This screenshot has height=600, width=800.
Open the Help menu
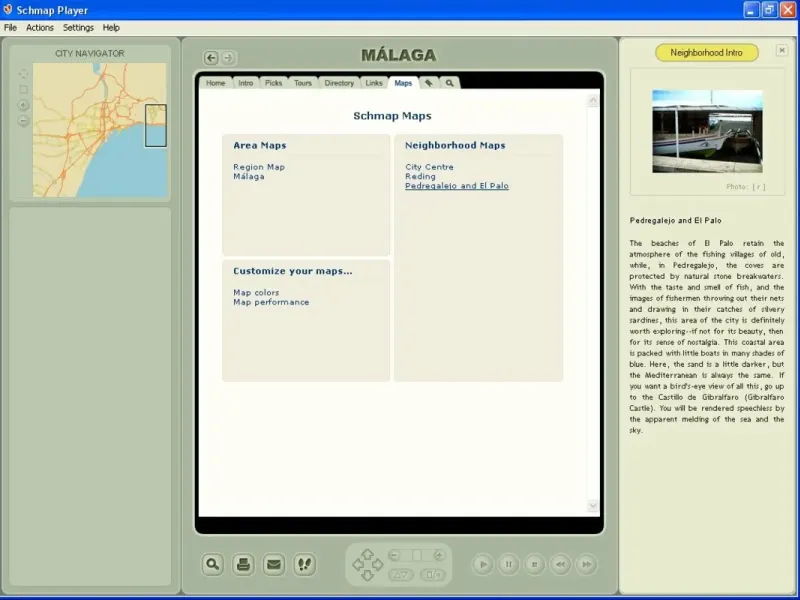111,28
